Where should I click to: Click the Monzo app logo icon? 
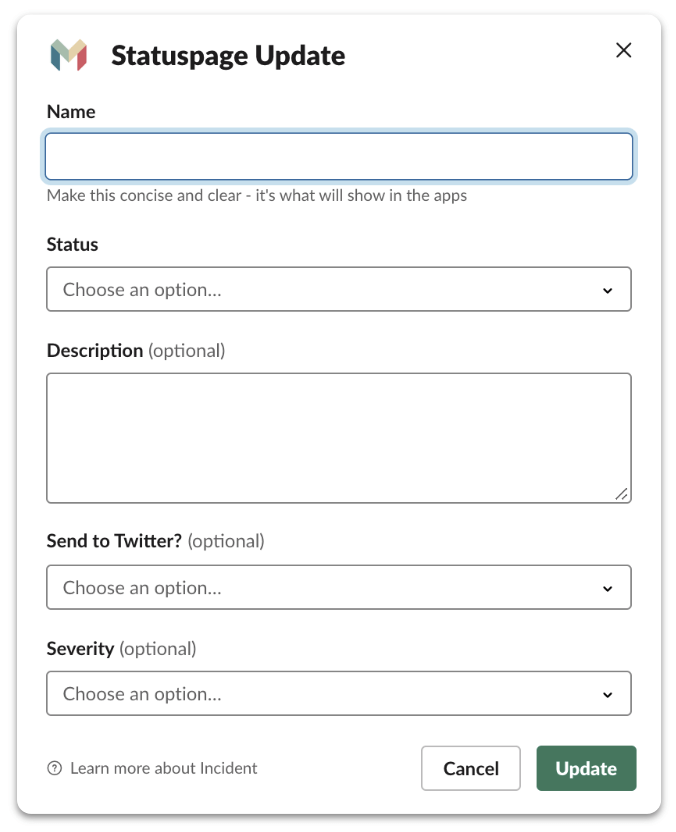point(68,55)
